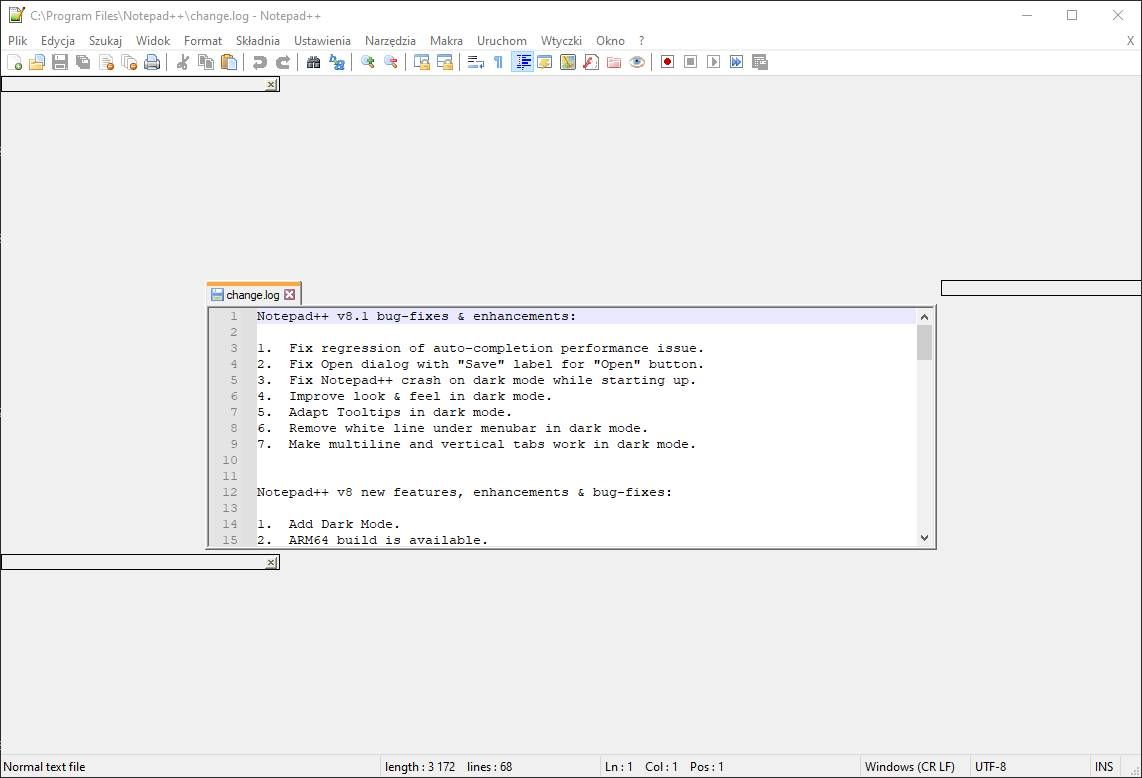Click editor scrollbar down arrow
1142x778 pixels.
pos(924,538)
